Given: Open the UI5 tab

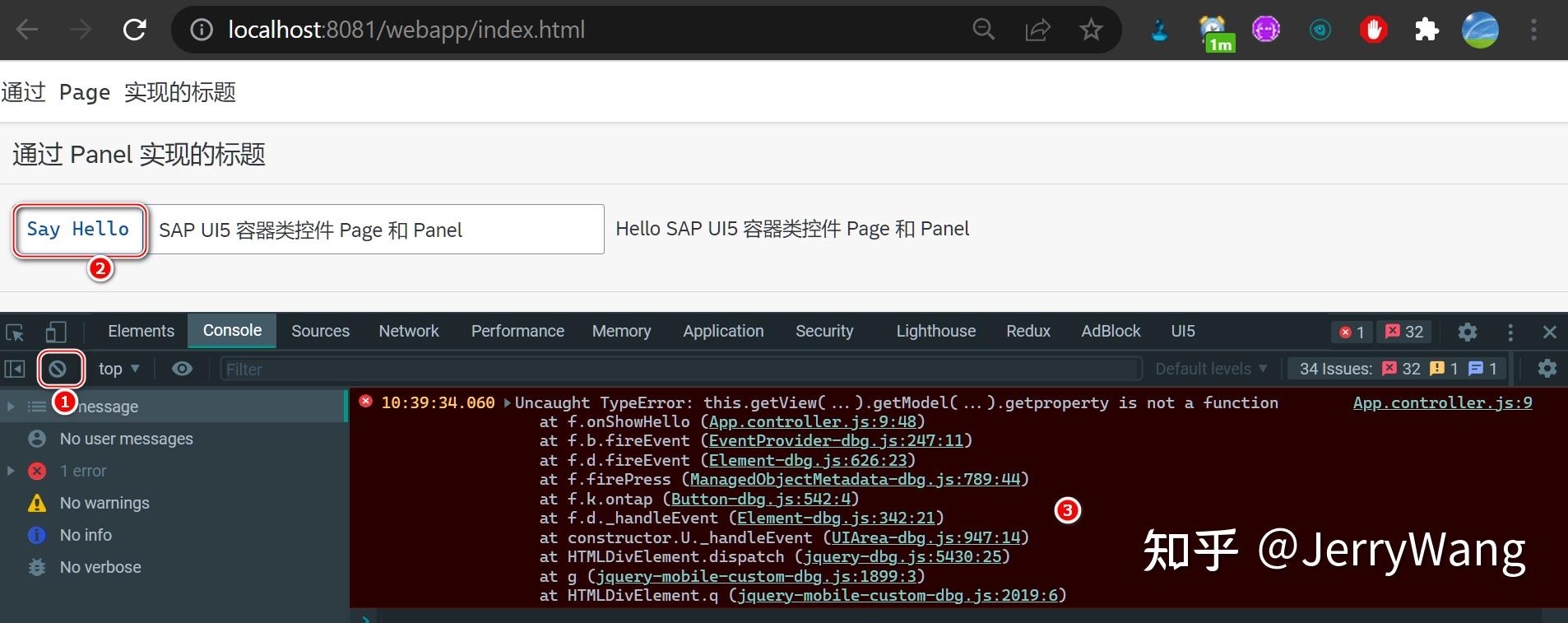Looking at the screenshot, I should pyautogui.click(x=1183, y=331).
